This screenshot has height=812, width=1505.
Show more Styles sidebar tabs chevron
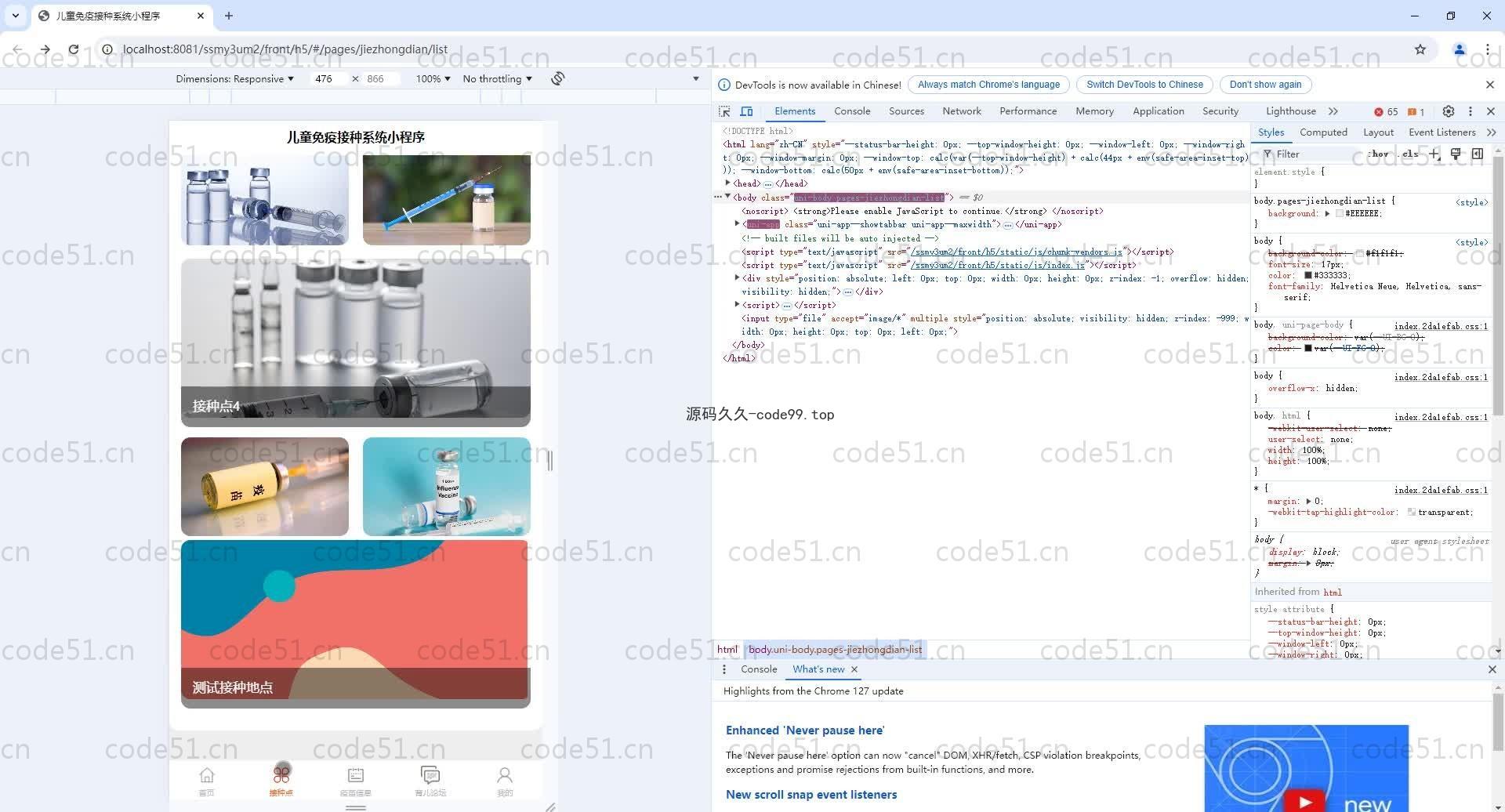click(1491, 132)
